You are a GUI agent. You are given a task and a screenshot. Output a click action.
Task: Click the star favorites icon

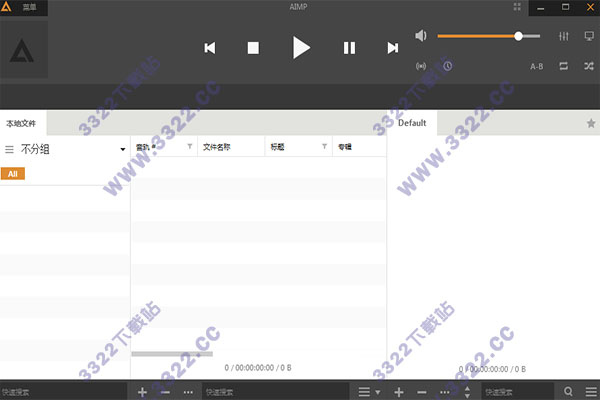[591, 123]
